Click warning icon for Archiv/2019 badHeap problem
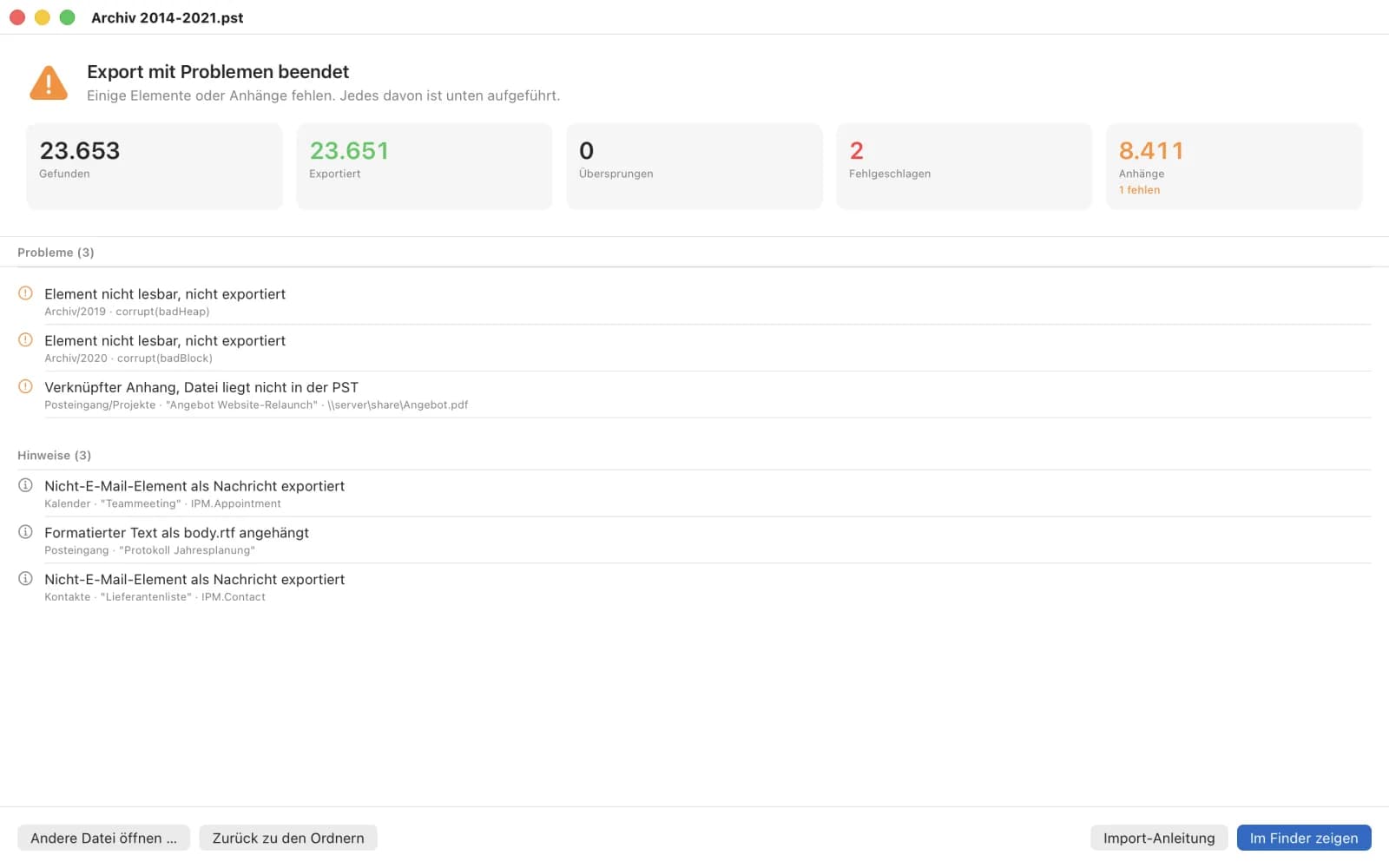The width and height of the screenshot is (1389, 868). pyautogui.click(x=25, y=293)
